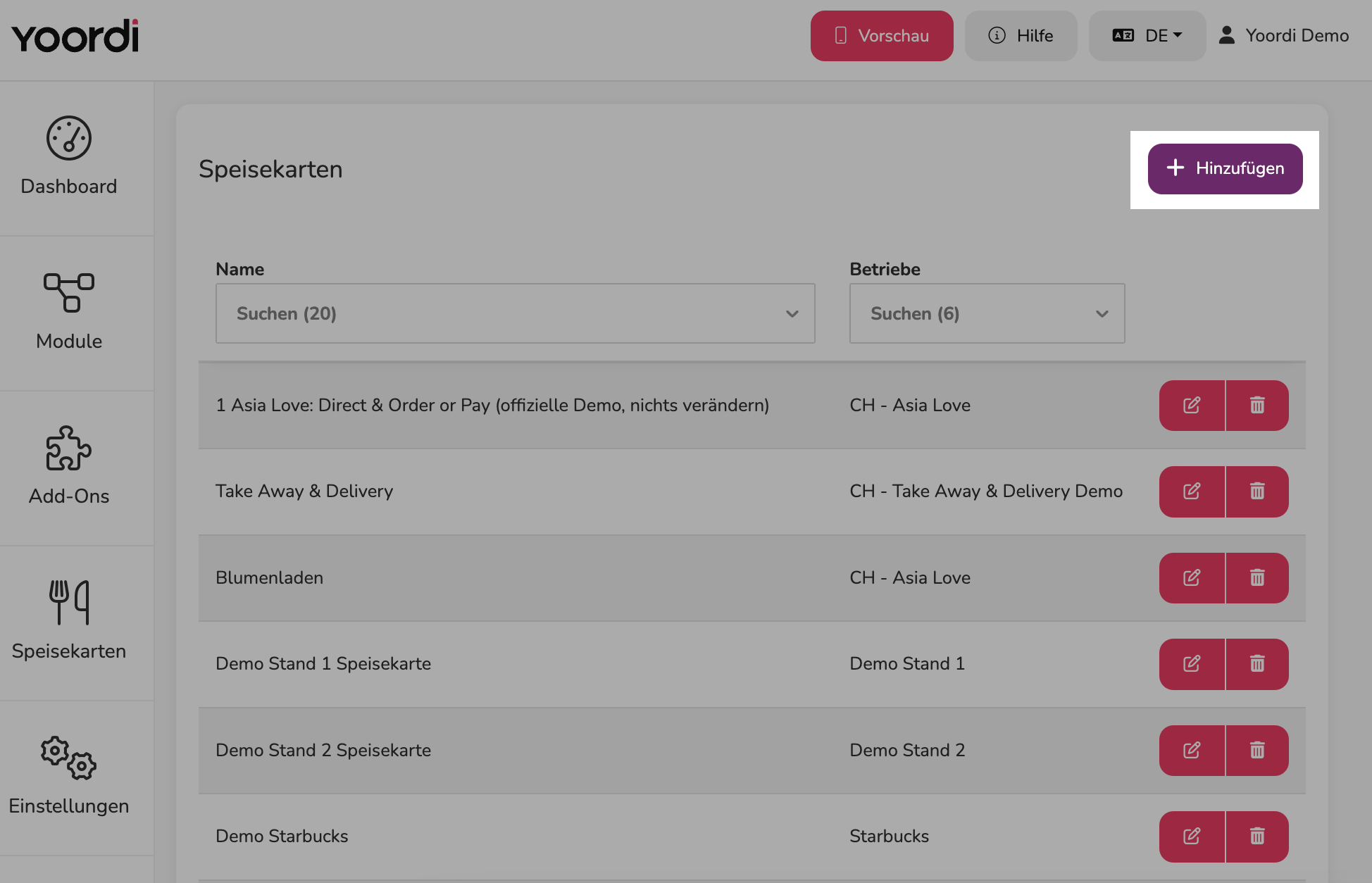Edit the Take Away & Delivery menu

tap(1192, 491)
